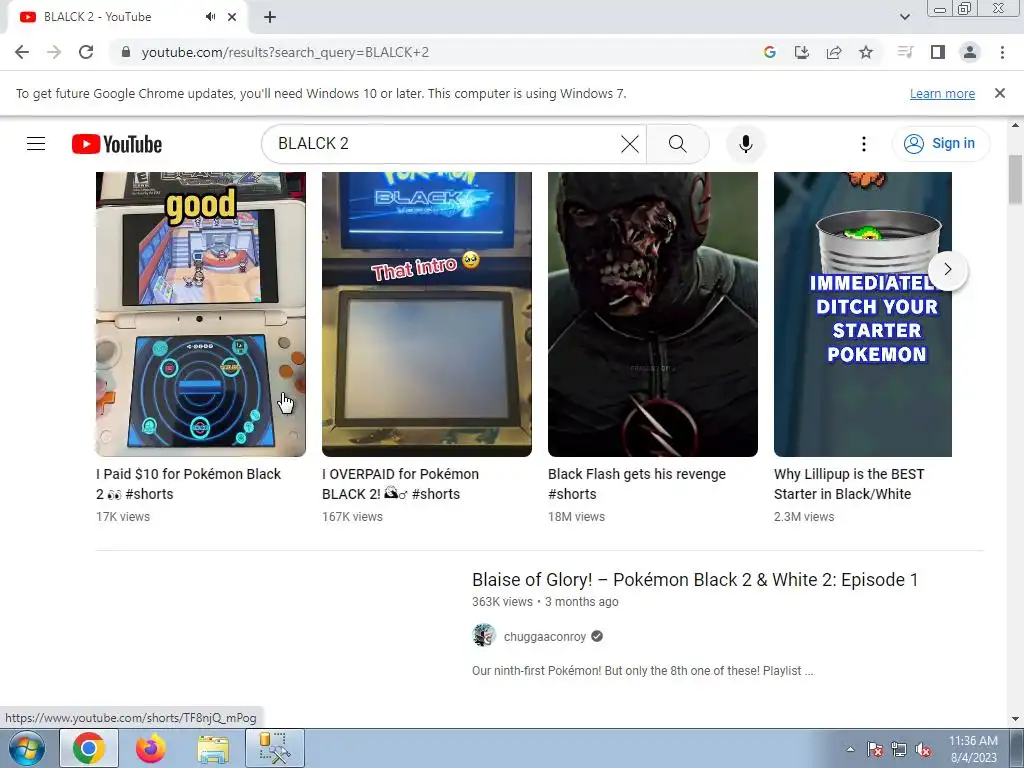
Task: Click the address bar URL
Action: 285,52
